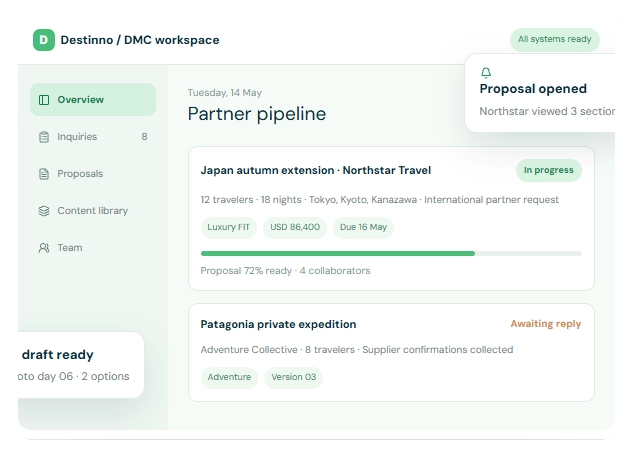Click the Overview panel icon in sidebar
Viewport: 634px width, 450px height.
44,100
